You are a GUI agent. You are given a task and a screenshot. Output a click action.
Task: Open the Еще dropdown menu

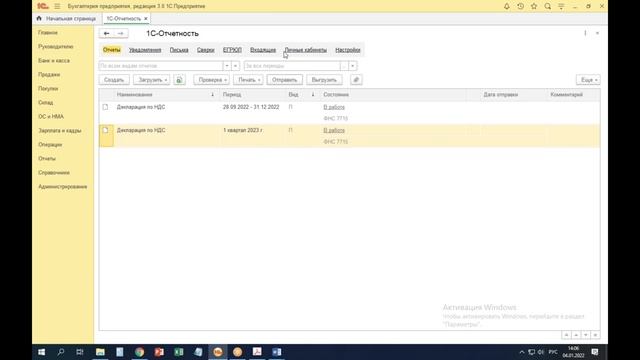(x=588, y=80)
